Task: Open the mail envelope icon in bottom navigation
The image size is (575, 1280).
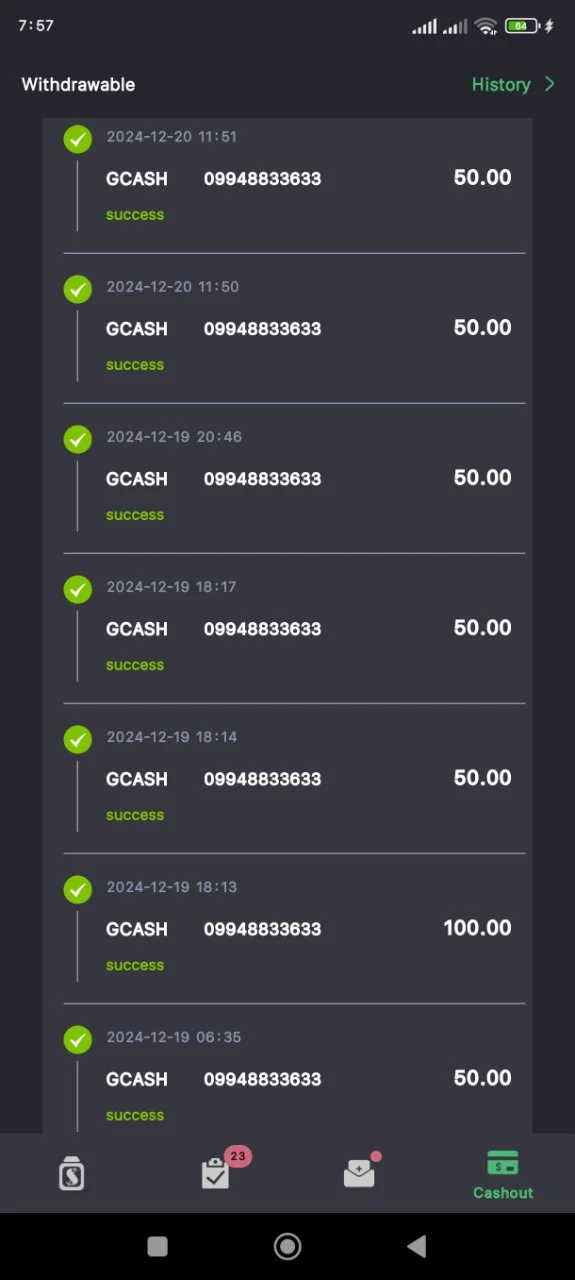Action: (360, 1172)
